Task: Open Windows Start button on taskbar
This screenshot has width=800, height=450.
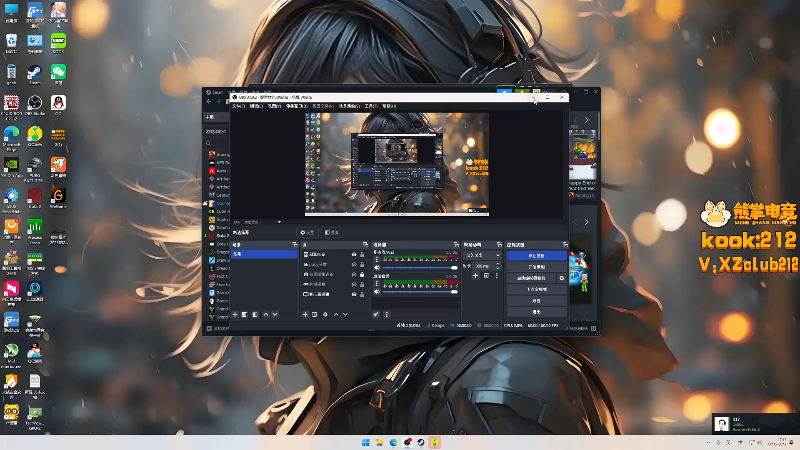Action: click(366, 442)
